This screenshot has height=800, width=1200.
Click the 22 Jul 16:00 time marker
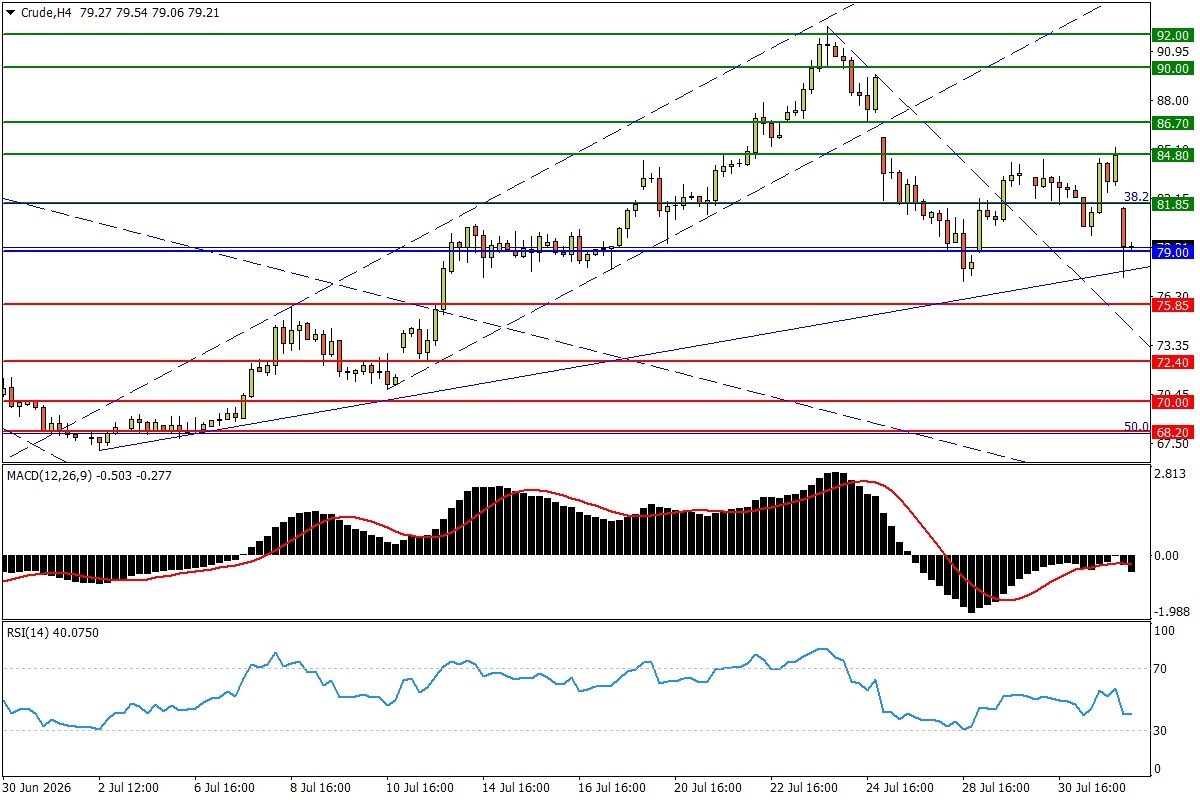[x=805, y=788]
